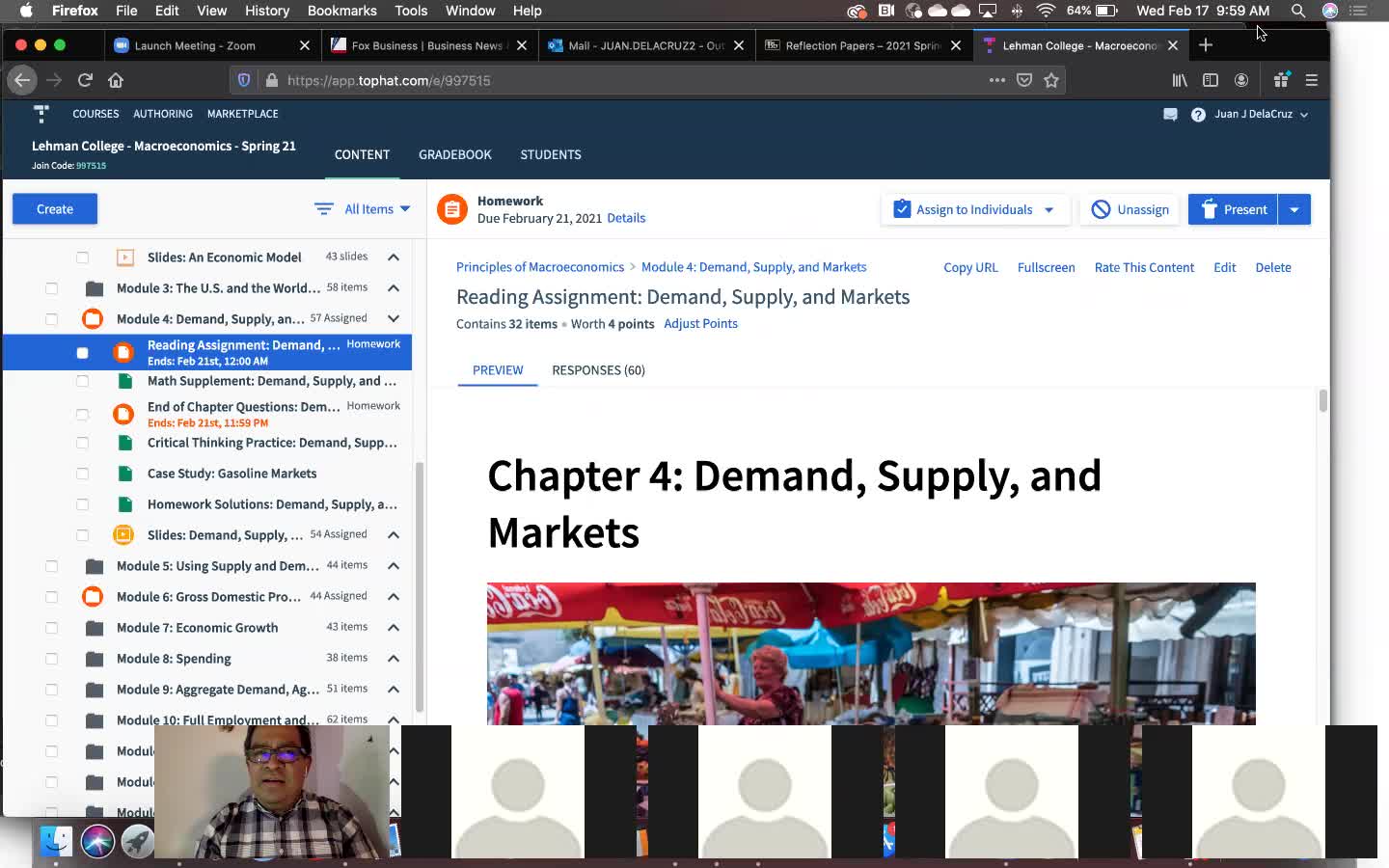Viewport: 1389px width, 868px height.
Task: Check the Module 4 checkbox
Action: click(x=51, y=319)
